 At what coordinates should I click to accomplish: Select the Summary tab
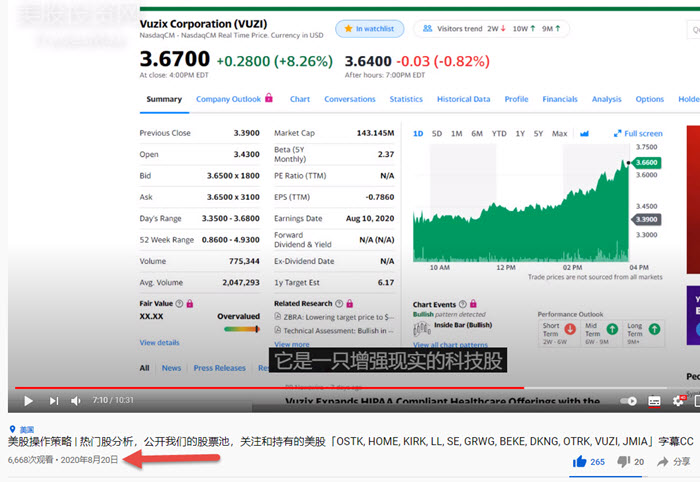click(164, 99)
